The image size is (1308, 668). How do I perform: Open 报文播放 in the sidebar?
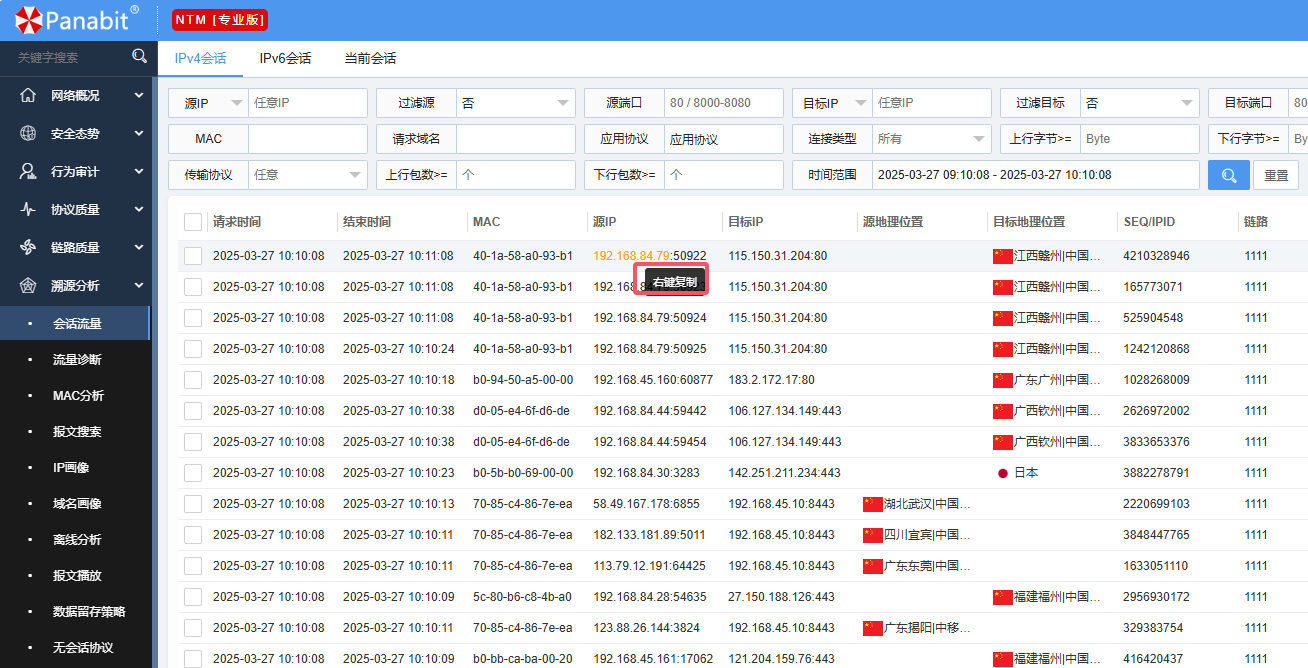(x=76, y=576)
